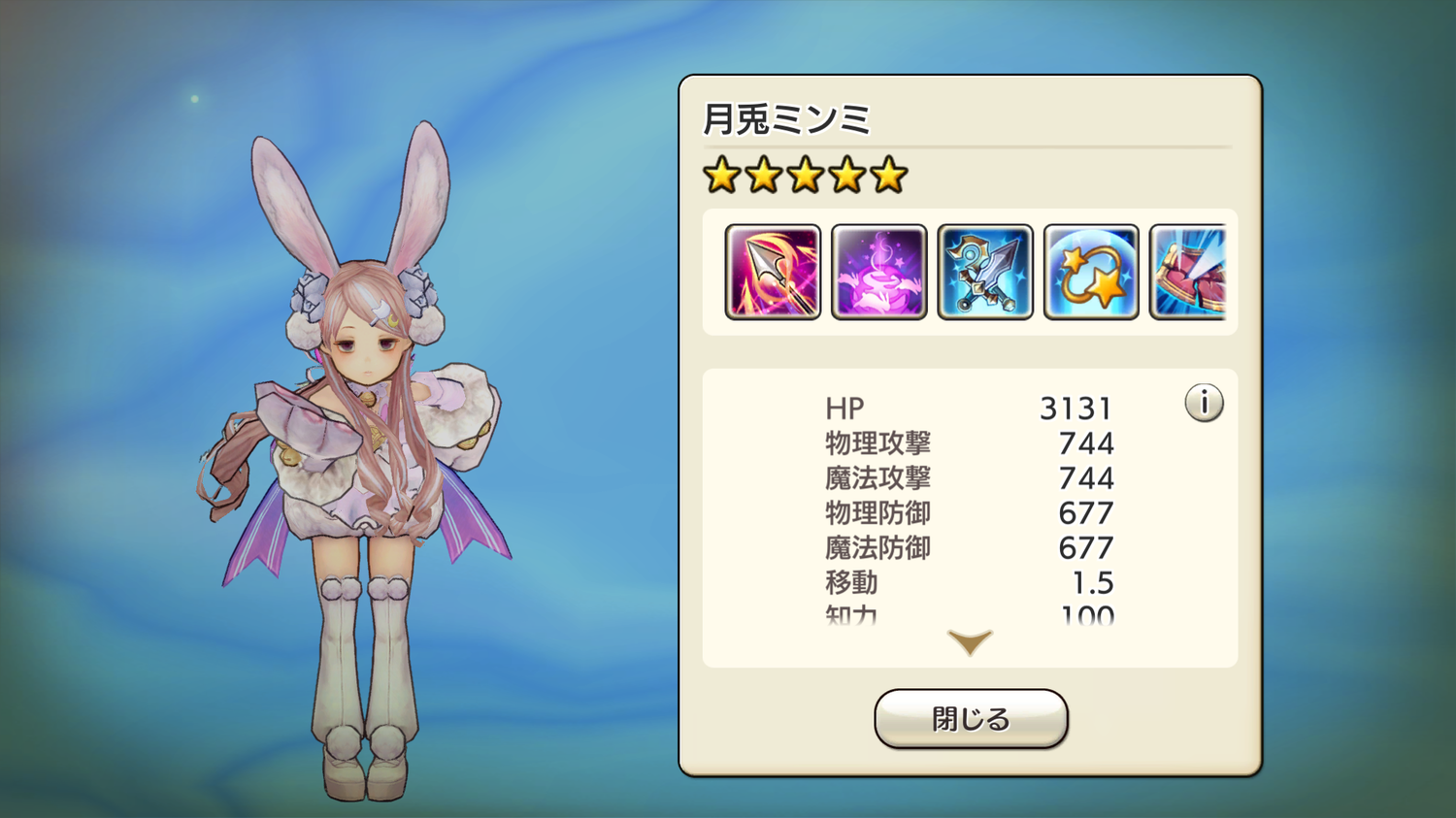Tap the third gold rarity star
The height and width of the screenshot is (818, 1456).
806,176
